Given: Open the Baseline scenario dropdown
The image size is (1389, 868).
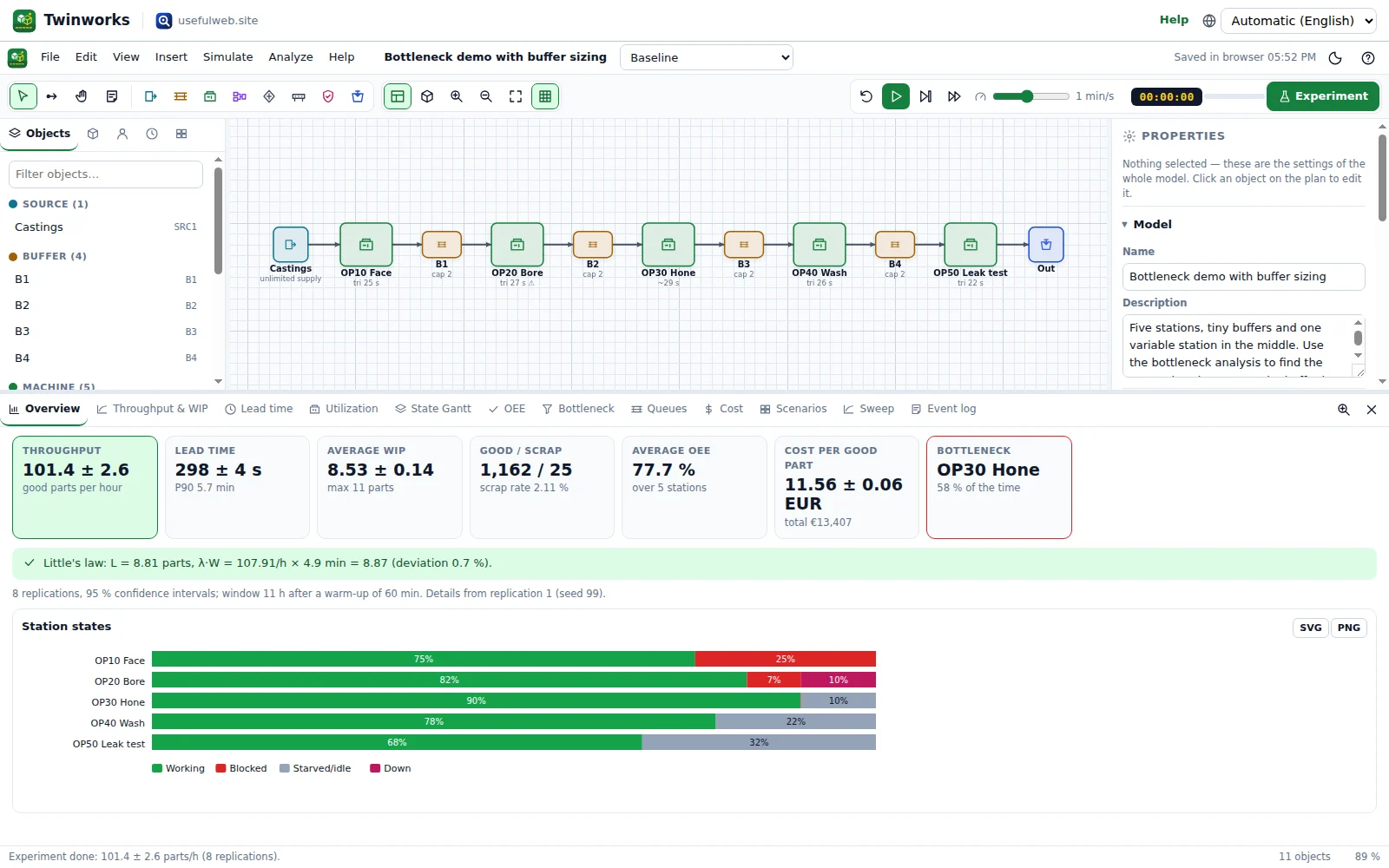Looking at the screenshot, I should tap(707, 57).
